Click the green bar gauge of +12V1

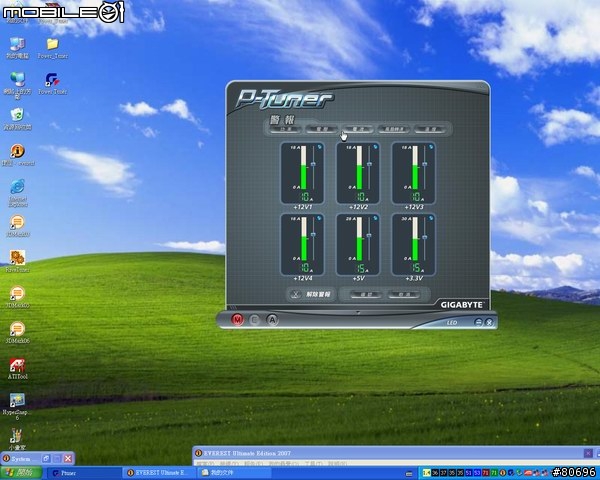[303, 168]
